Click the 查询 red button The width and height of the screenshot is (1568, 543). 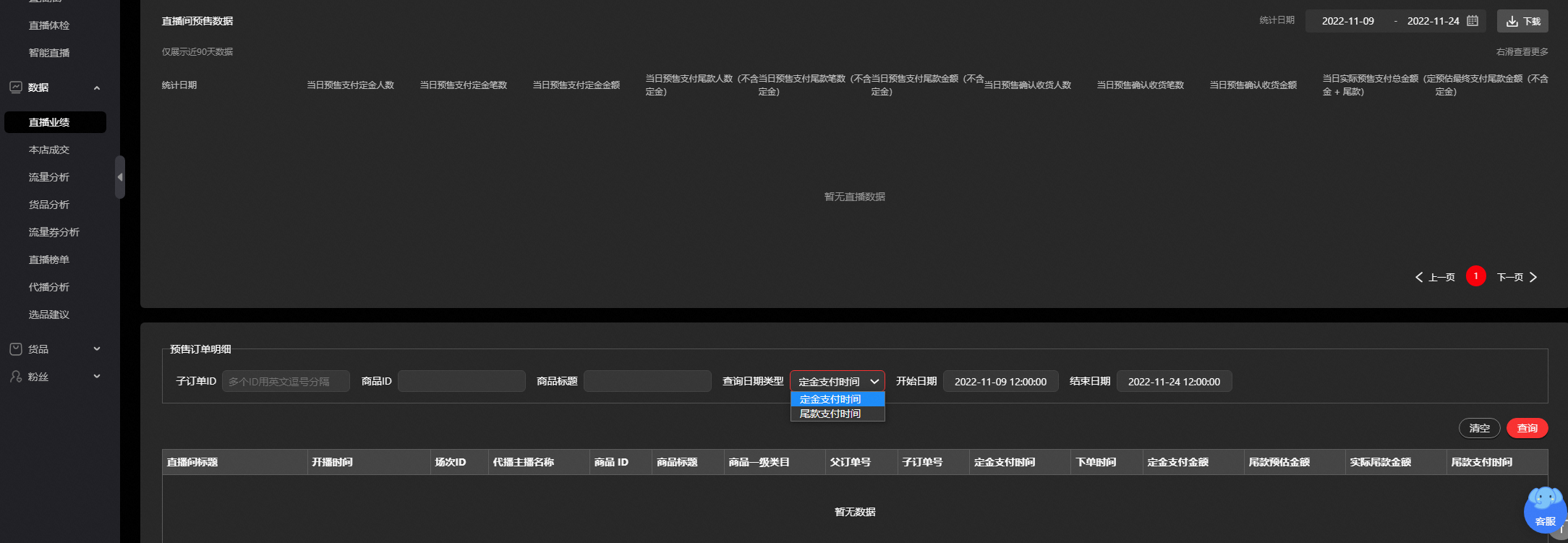pyautogui.click(x=1527, y=428)
